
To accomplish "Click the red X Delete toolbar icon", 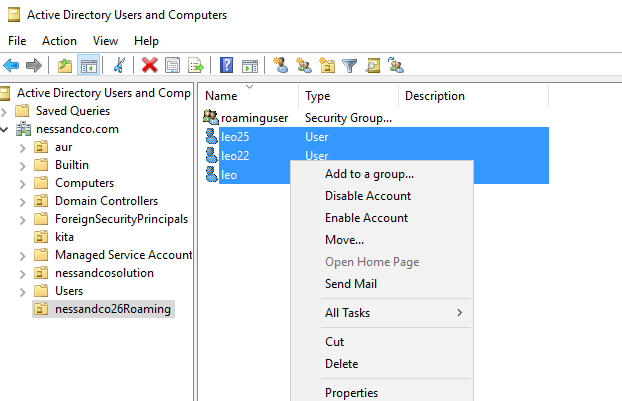I will pyautogui.click(x=150, y=65).
